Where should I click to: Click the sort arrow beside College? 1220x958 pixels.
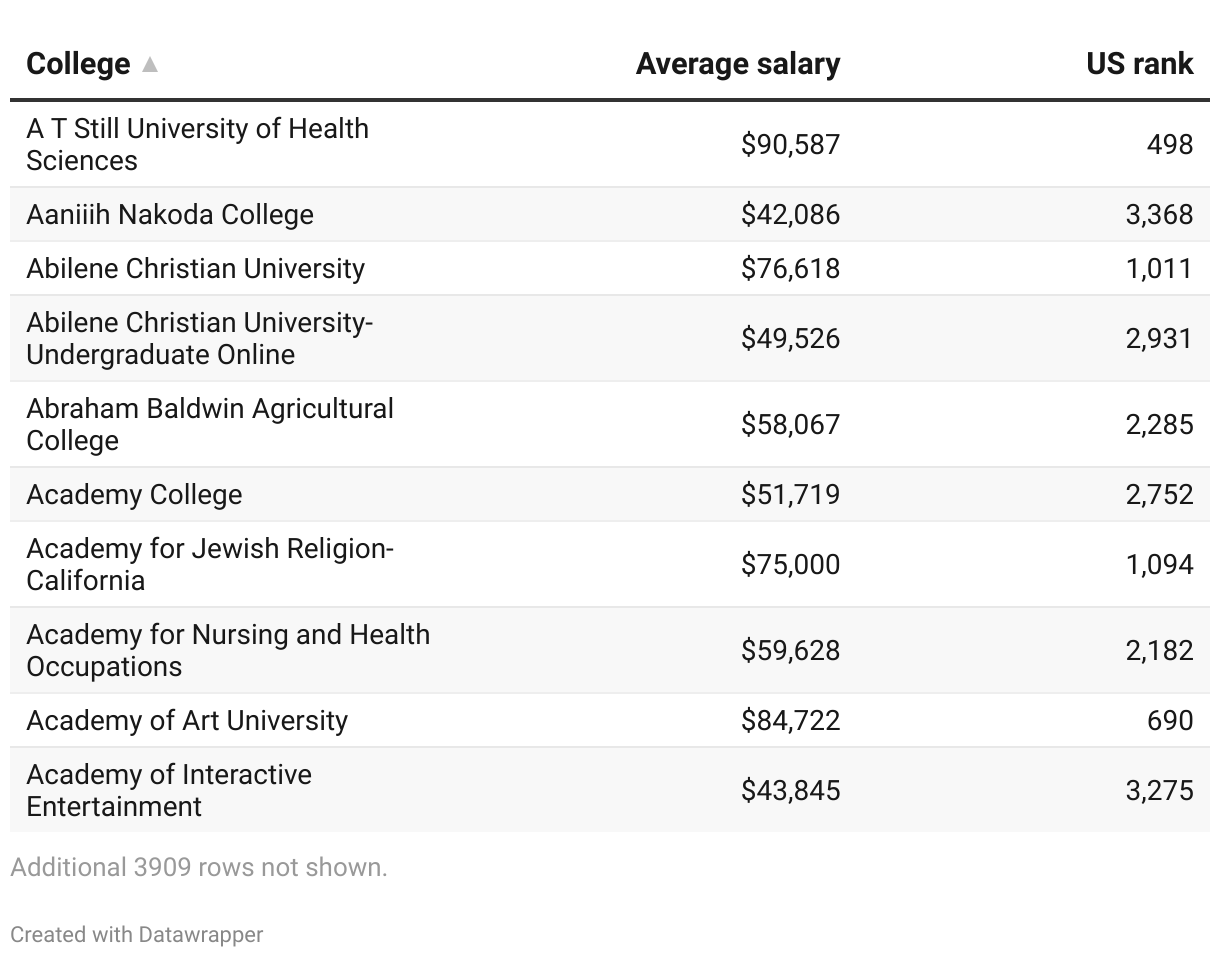(x=150, y=65)
